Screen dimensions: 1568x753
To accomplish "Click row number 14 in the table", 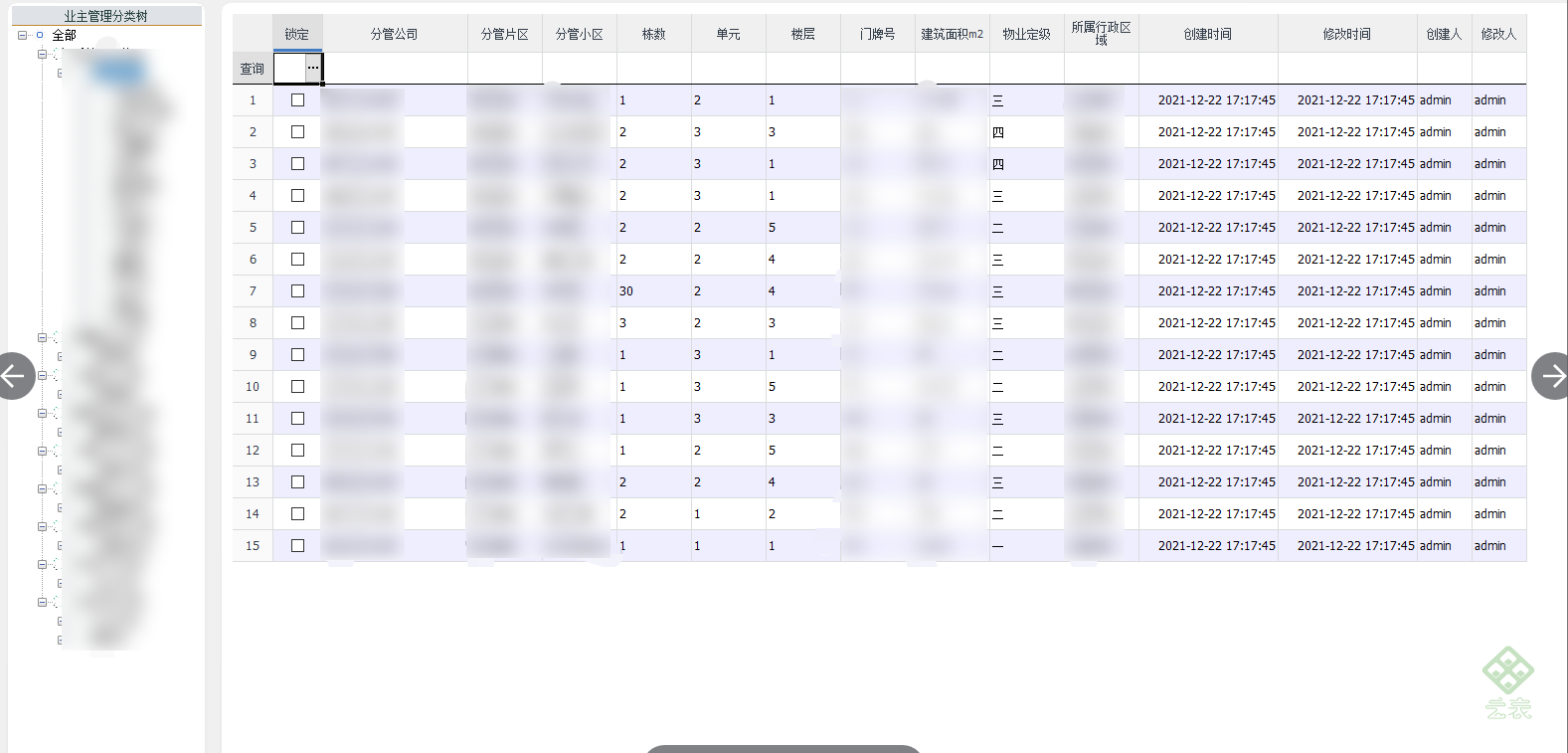I will [253, 514].
